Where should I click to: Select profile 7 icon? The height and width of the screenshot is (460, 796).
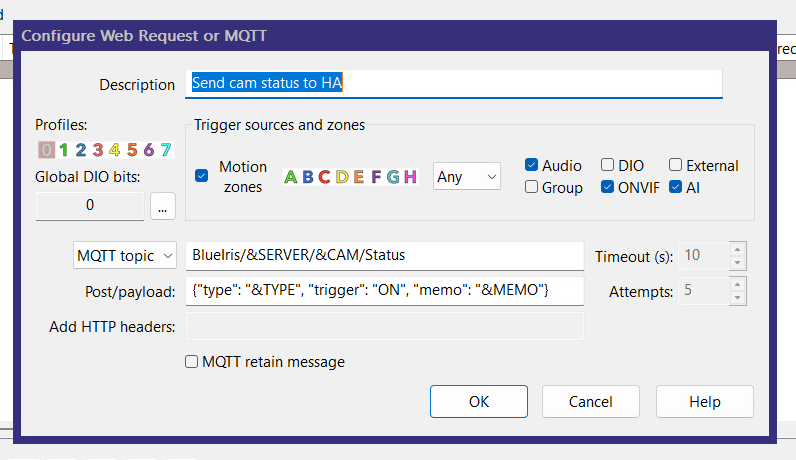tap(166, 150)
